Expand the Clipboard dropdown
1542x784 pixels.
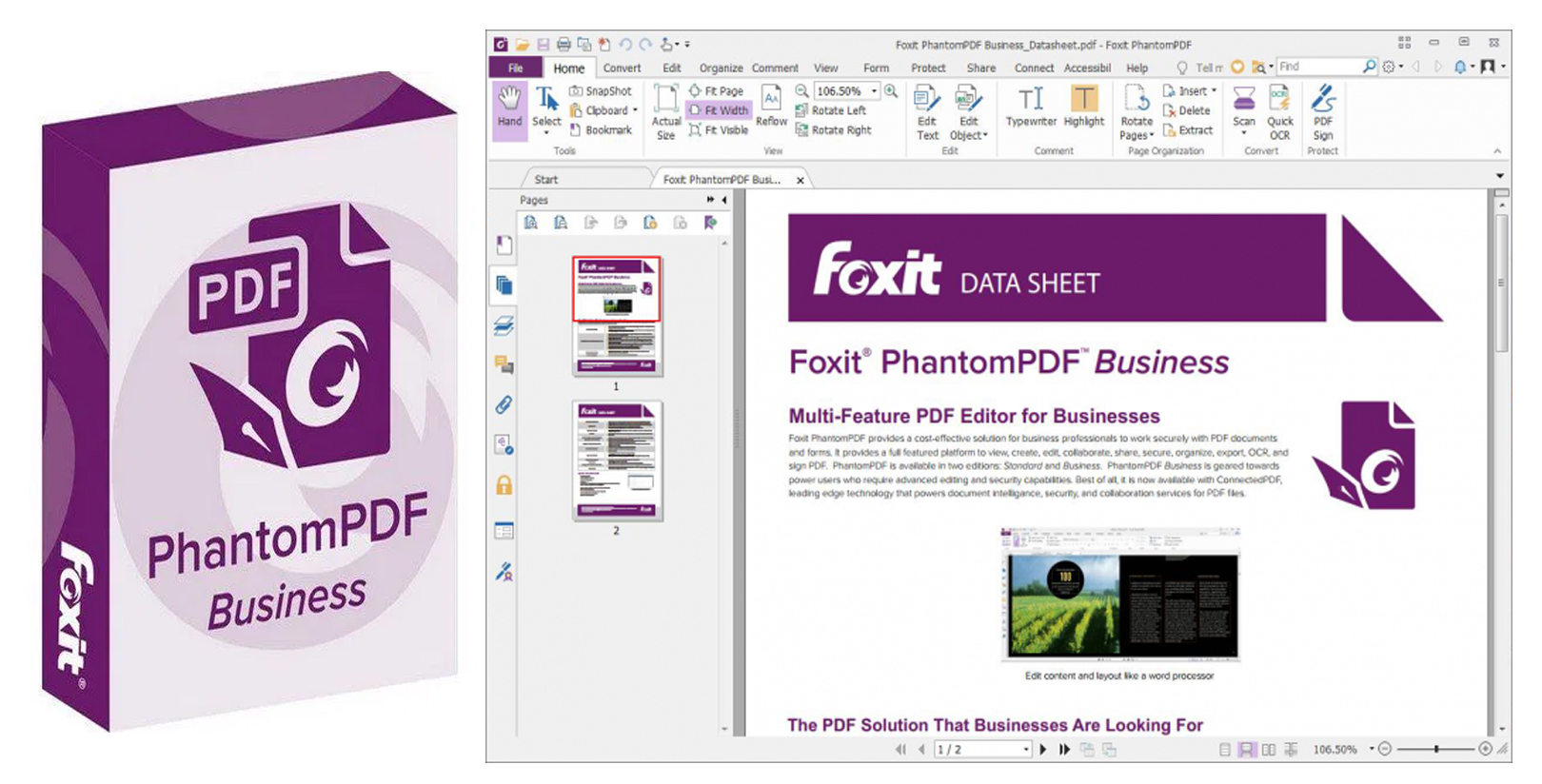635,110
